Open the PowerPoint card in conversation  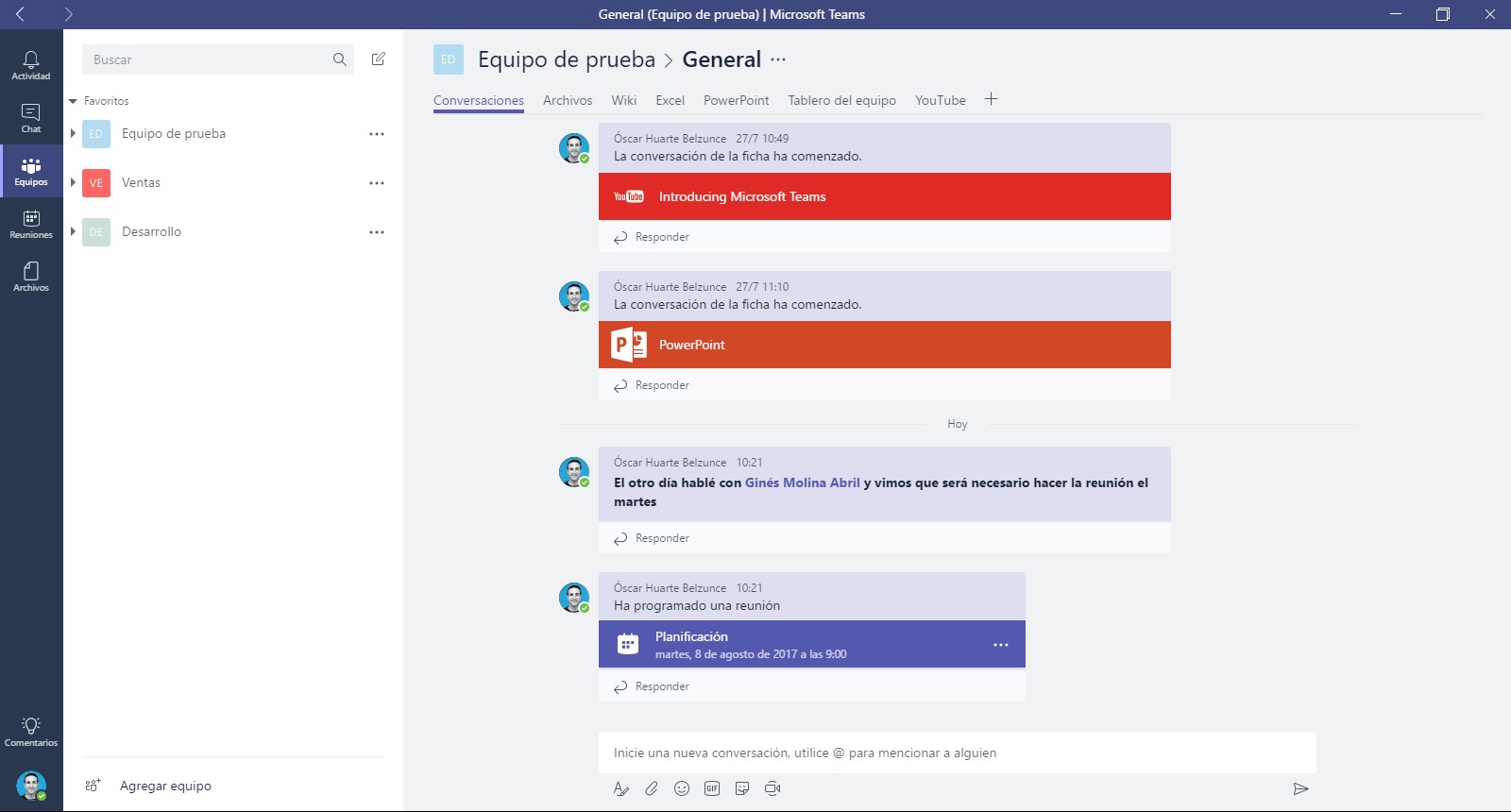tap(885, 345)
